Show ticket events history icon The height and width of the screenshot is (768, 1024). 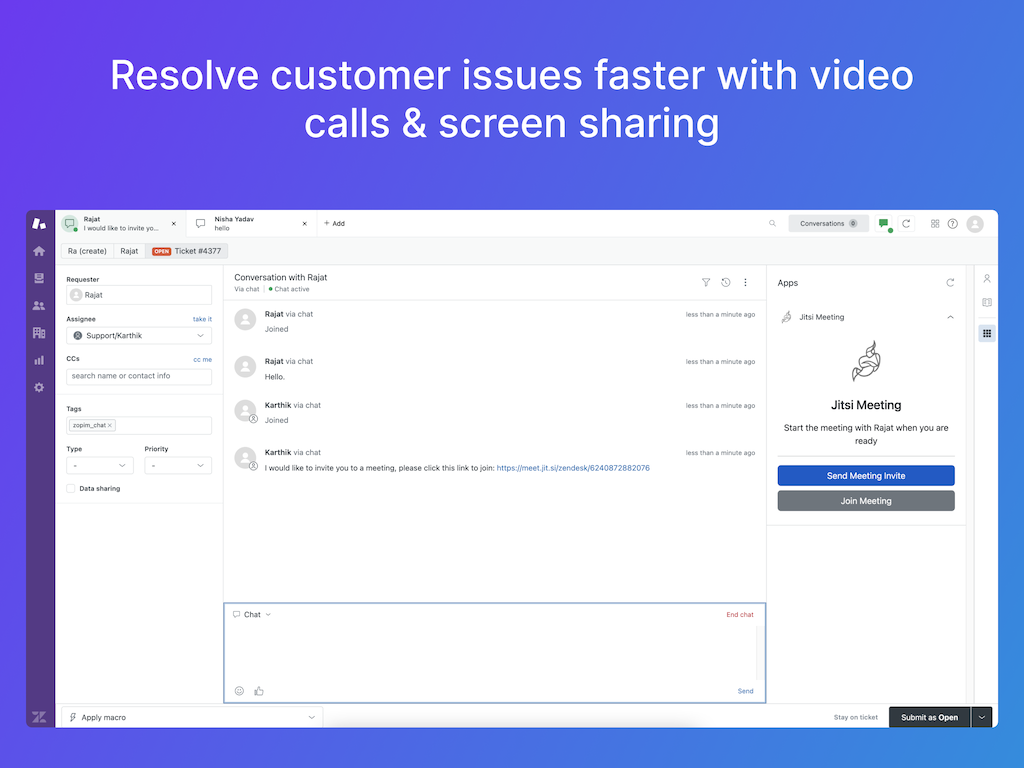725,283
